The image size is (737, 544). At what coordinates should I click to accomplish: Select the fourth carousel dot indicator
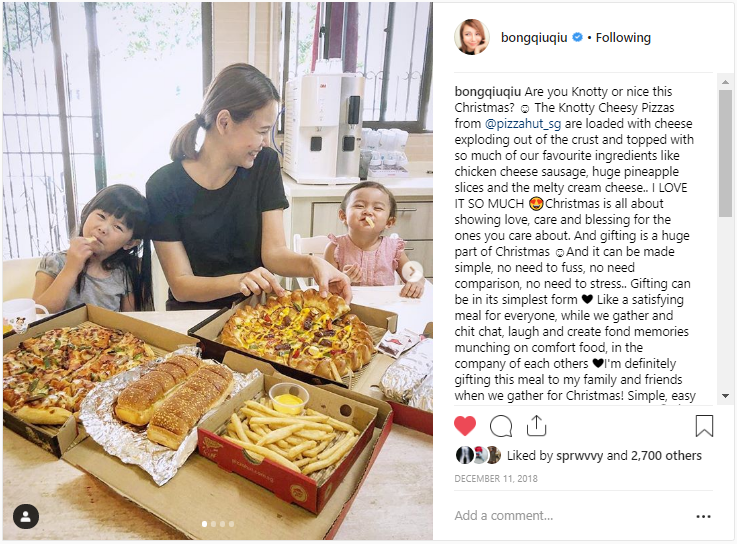coord(231,524)
